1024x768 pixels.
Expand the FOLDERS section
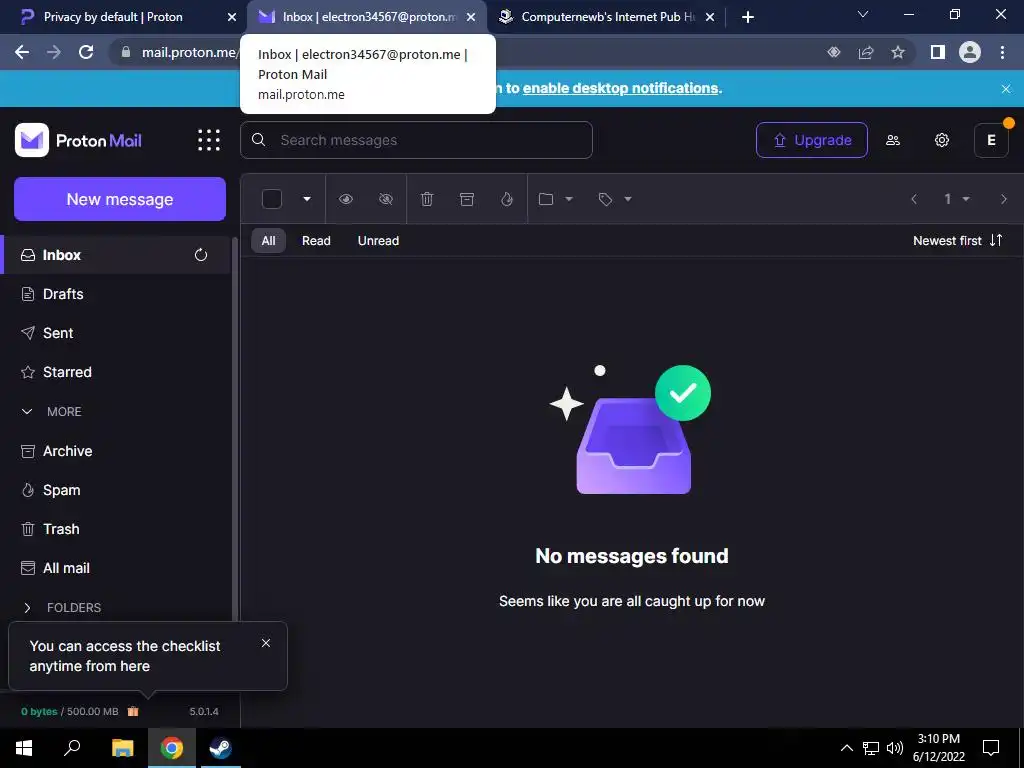coord(62,608)
